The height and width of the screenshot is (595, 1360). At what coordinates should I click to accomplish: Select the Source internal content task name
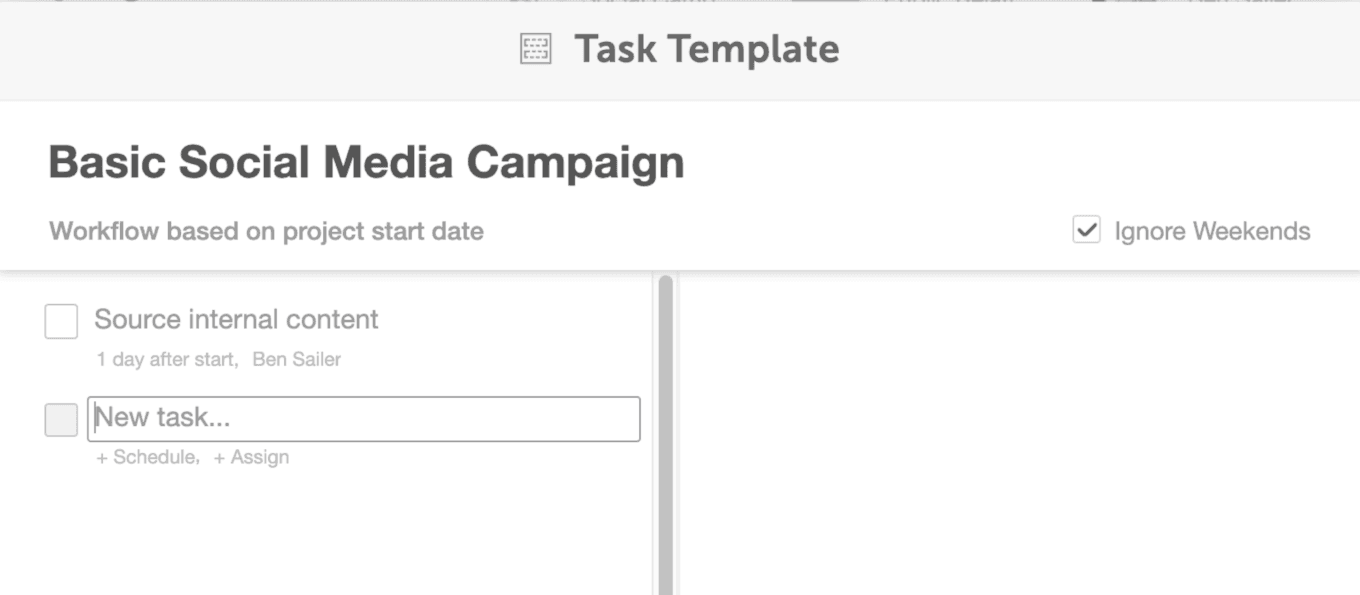pos(235,319)
